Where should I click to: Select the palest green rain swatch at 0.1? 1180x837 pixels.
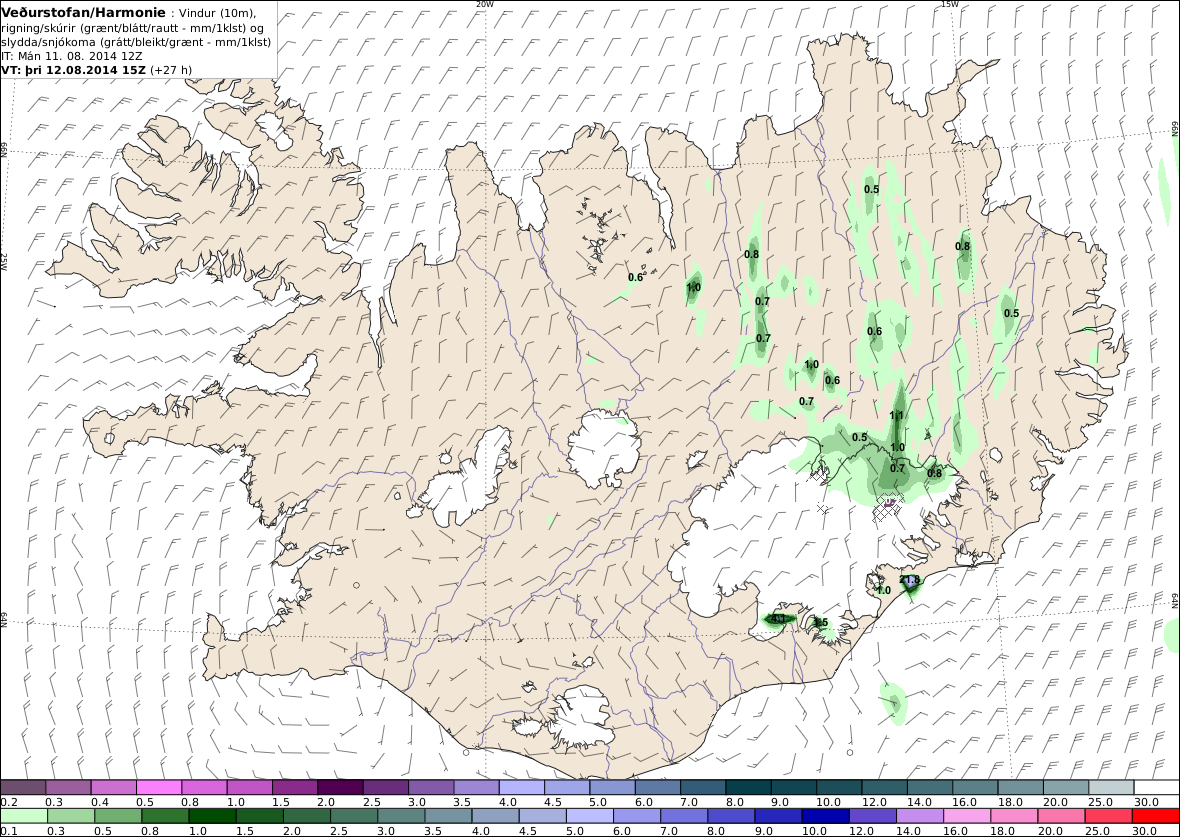pos(24,816)
